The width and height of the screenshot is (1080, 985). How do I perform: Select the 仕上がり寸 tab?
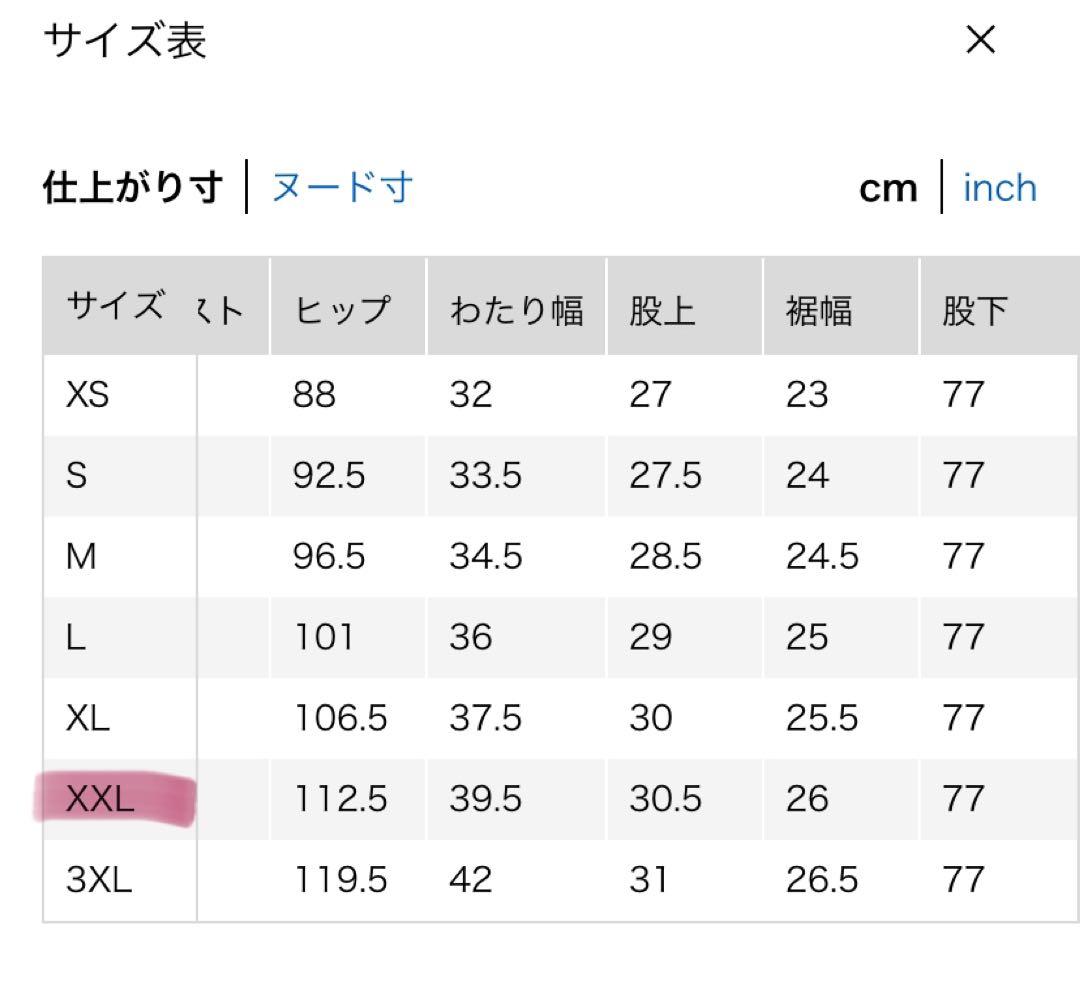(133, 187)
